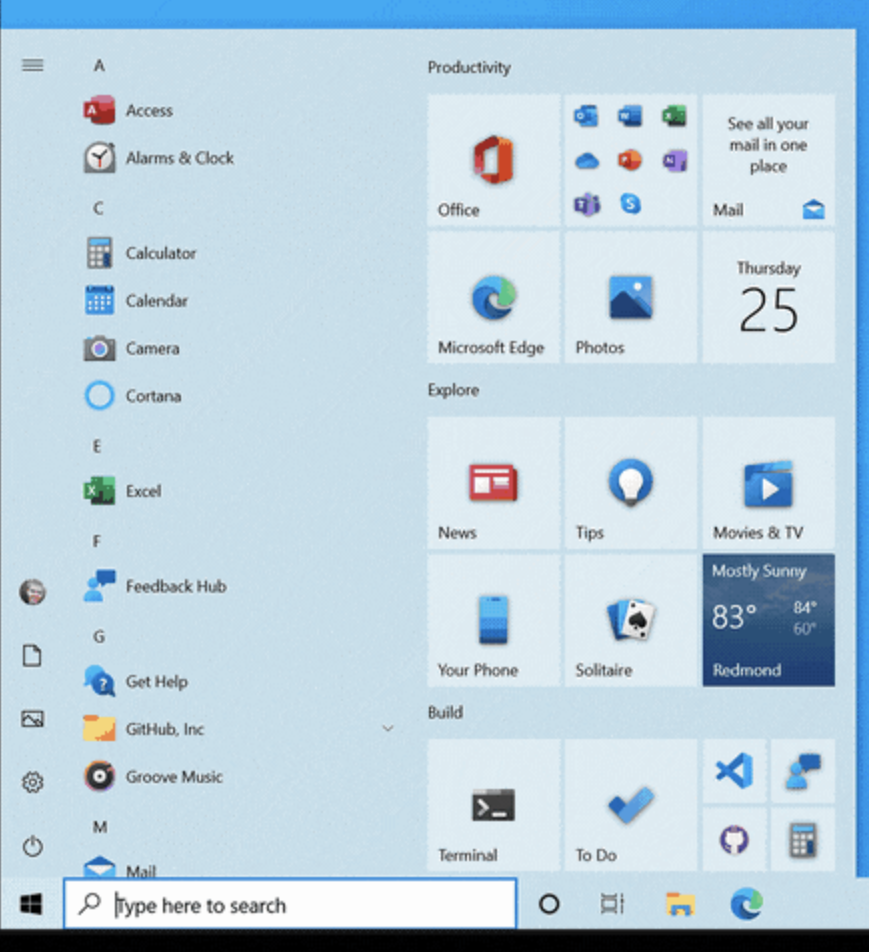Click the letter F section header
The image size is (869, 952).
tap(97, 542)
